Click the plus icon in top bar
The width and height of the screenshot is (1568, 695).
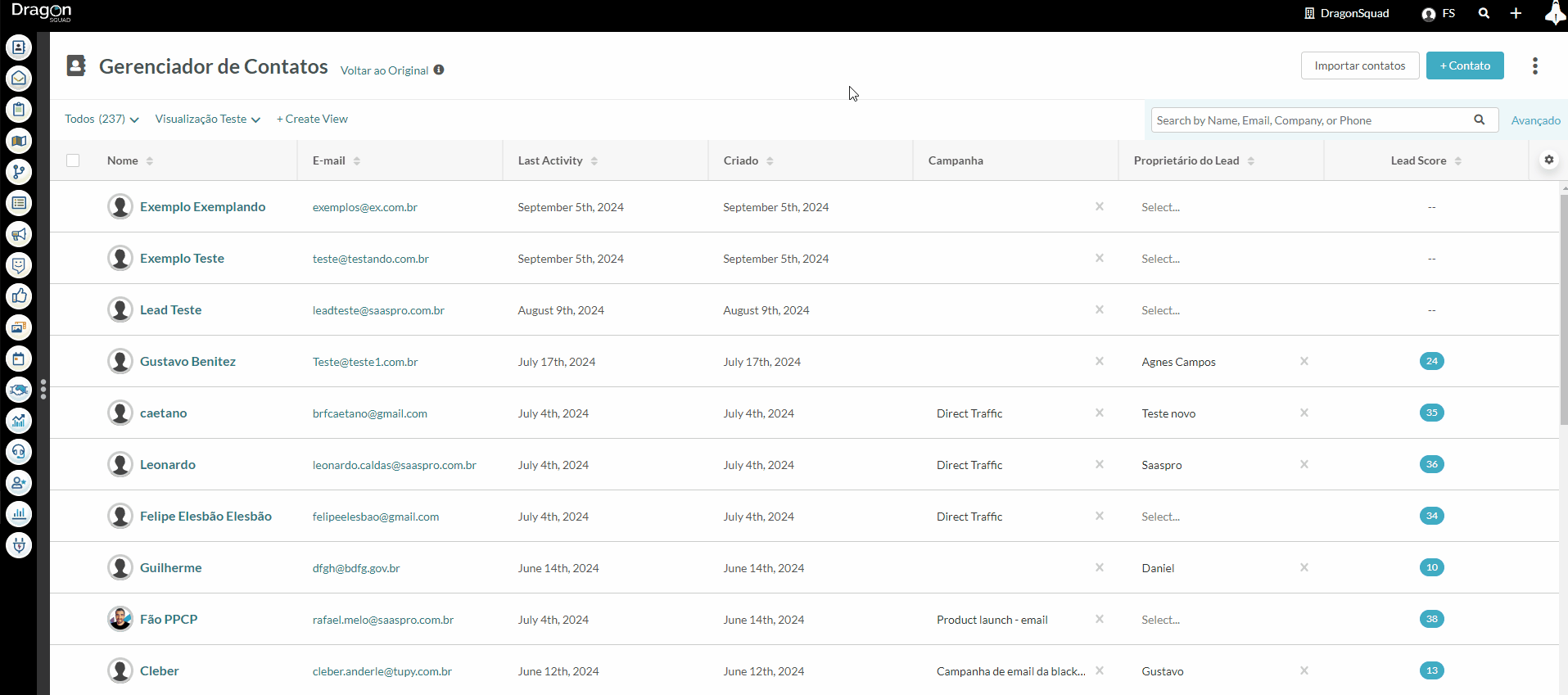[1516, 13]
